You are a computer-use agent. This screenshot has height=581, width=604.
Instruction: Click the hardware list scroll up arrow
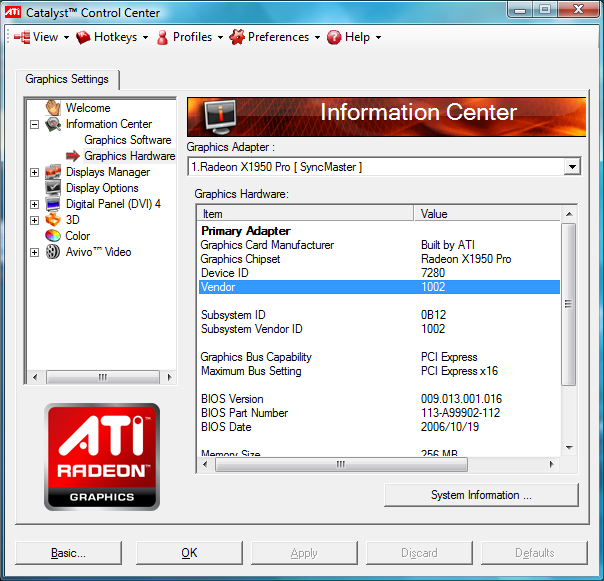pyautogui.click(x=569, y=214)
